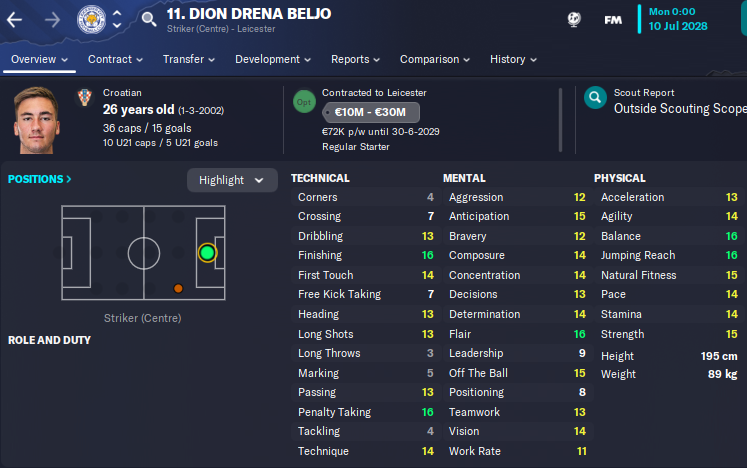The image size is (747, 468).
Task: Go forward with the right arrow
Action: [x=52, y=20]
